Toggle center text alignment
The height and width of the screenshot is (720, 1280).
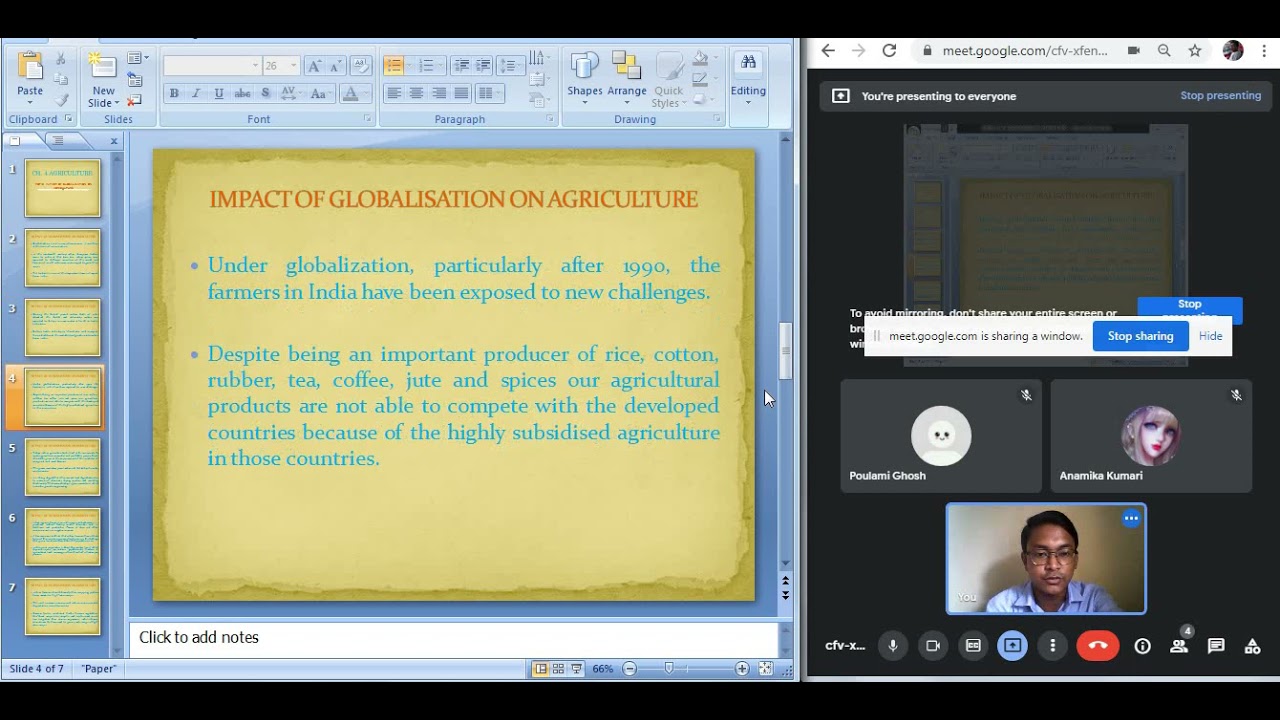pyautogui.click(x=416, y=93)
